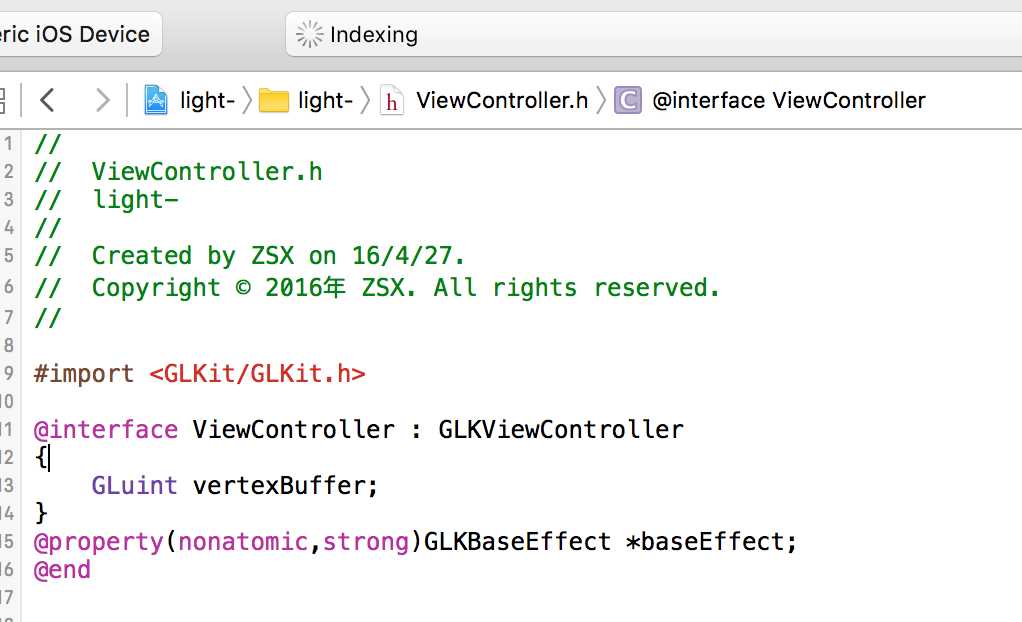Go back with the left arrow button
Screen dimensions: 1022x622
pos(47,100)
